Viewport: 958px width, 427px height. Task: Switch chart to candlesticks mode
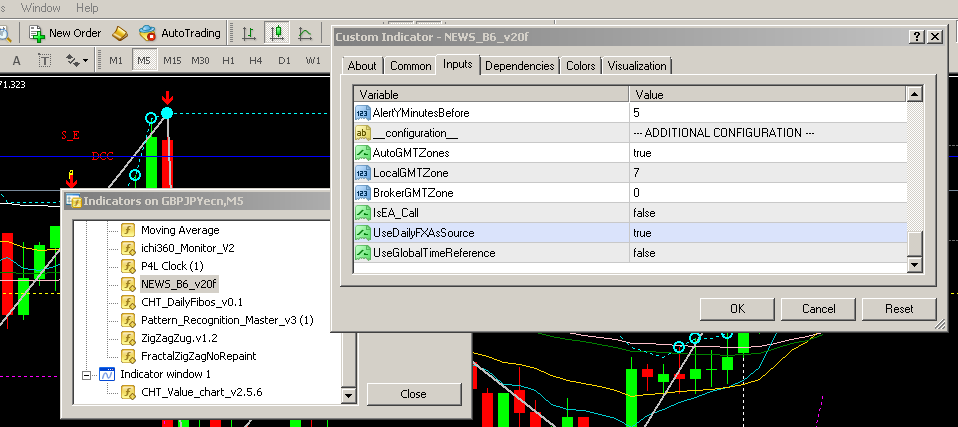click(277, 33)
